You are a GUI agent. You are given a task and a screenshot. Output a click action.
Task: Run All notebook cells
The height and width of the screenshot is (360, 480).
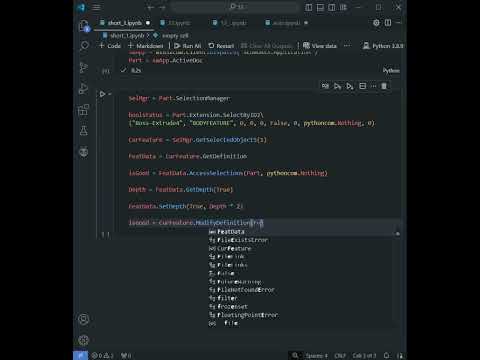pyautogui.click(x=188, y=46)
